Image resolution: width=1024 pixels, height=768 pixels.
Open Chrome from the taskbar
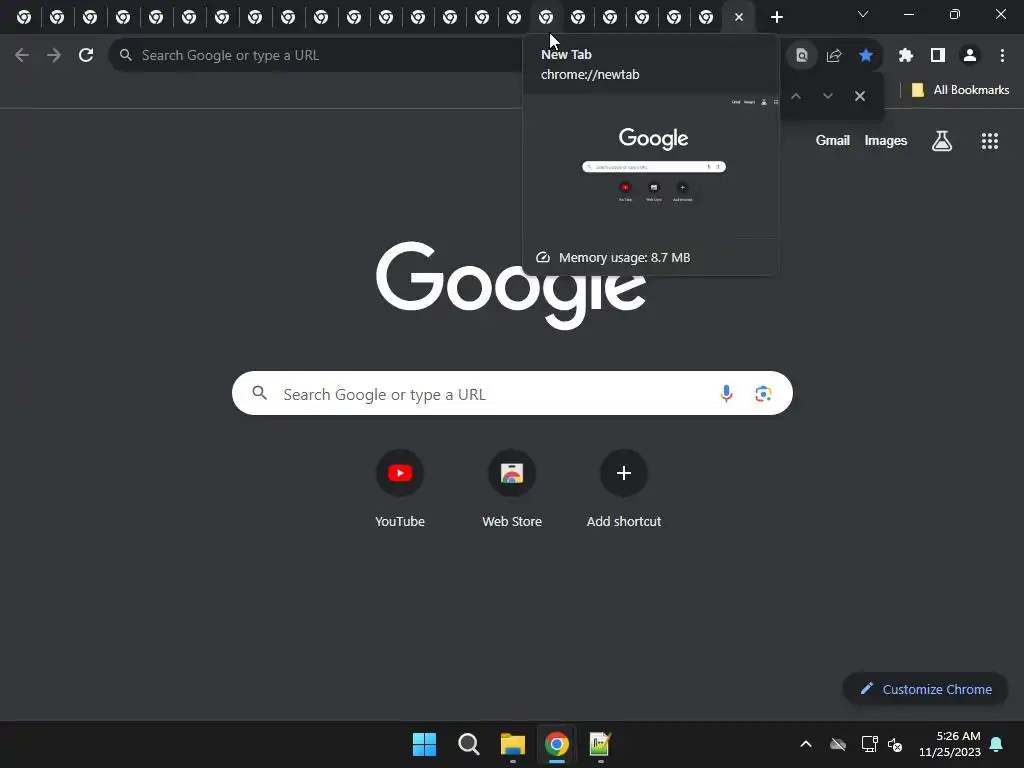click(x=556, y=744)
